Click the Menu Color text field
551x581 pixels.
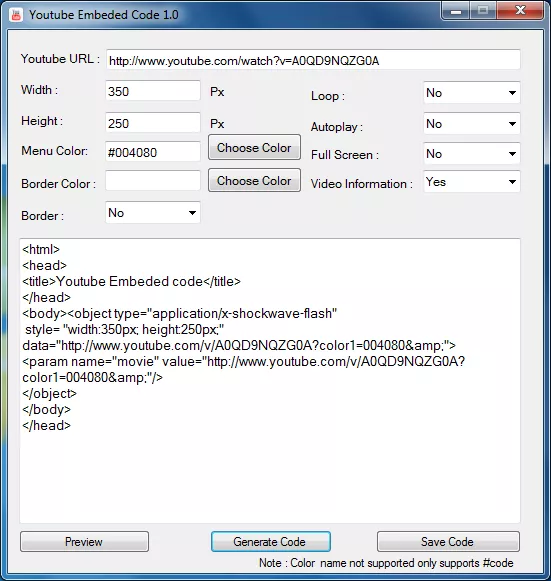coord(153,152)
